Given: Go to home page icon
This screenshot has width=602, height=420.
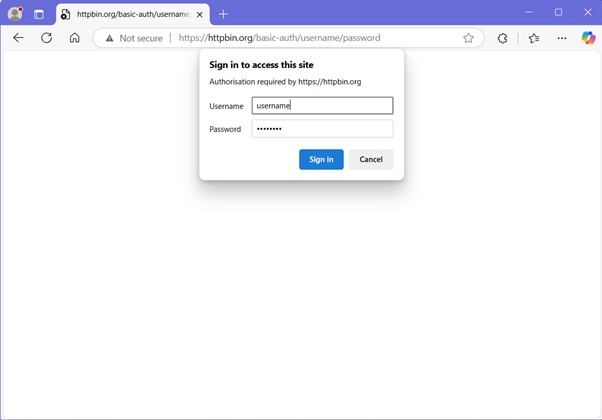Looking at the screenshot, I should 74,38.
